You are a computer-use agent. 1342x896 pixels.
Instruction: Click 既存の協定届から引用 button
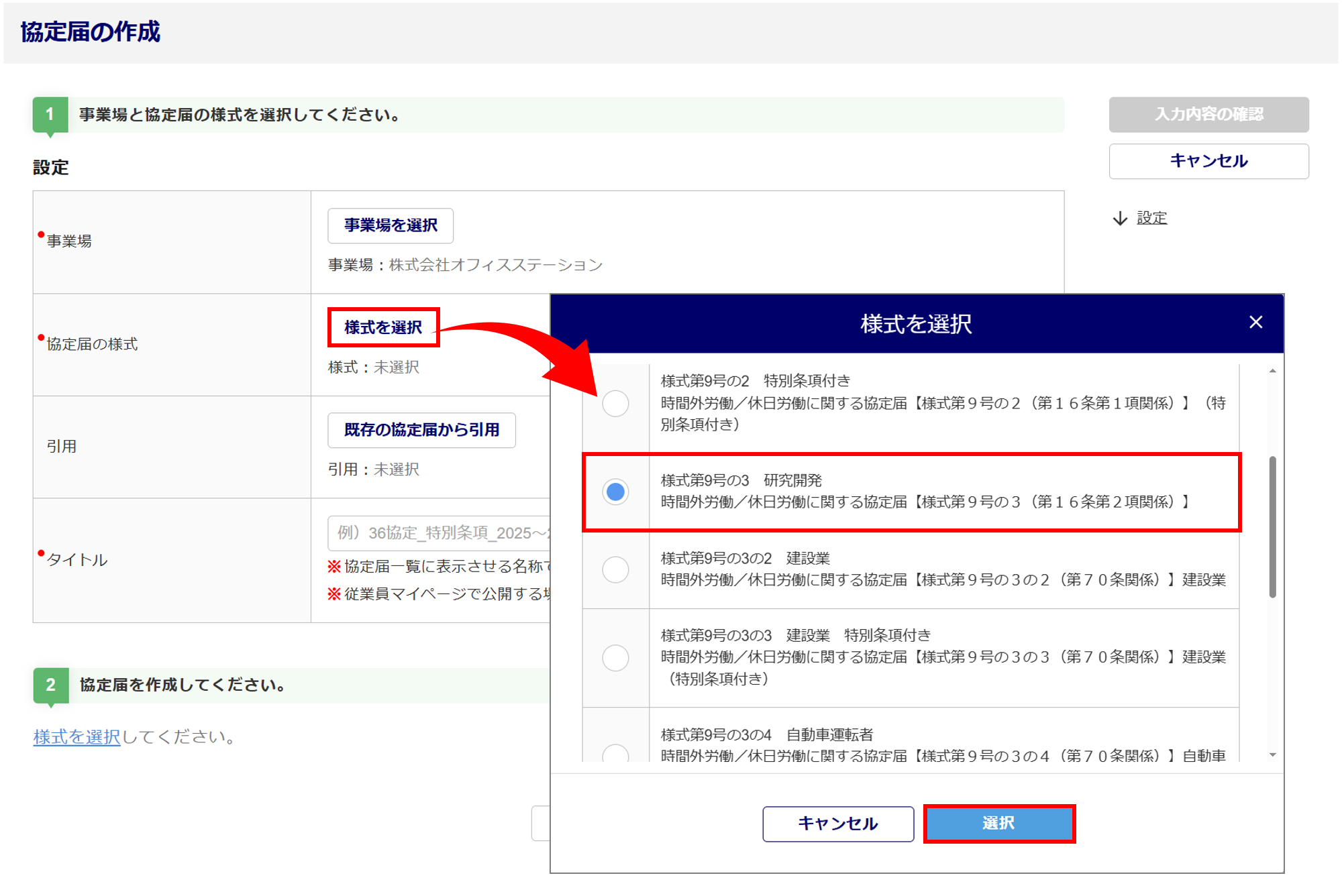pos(421,430)
